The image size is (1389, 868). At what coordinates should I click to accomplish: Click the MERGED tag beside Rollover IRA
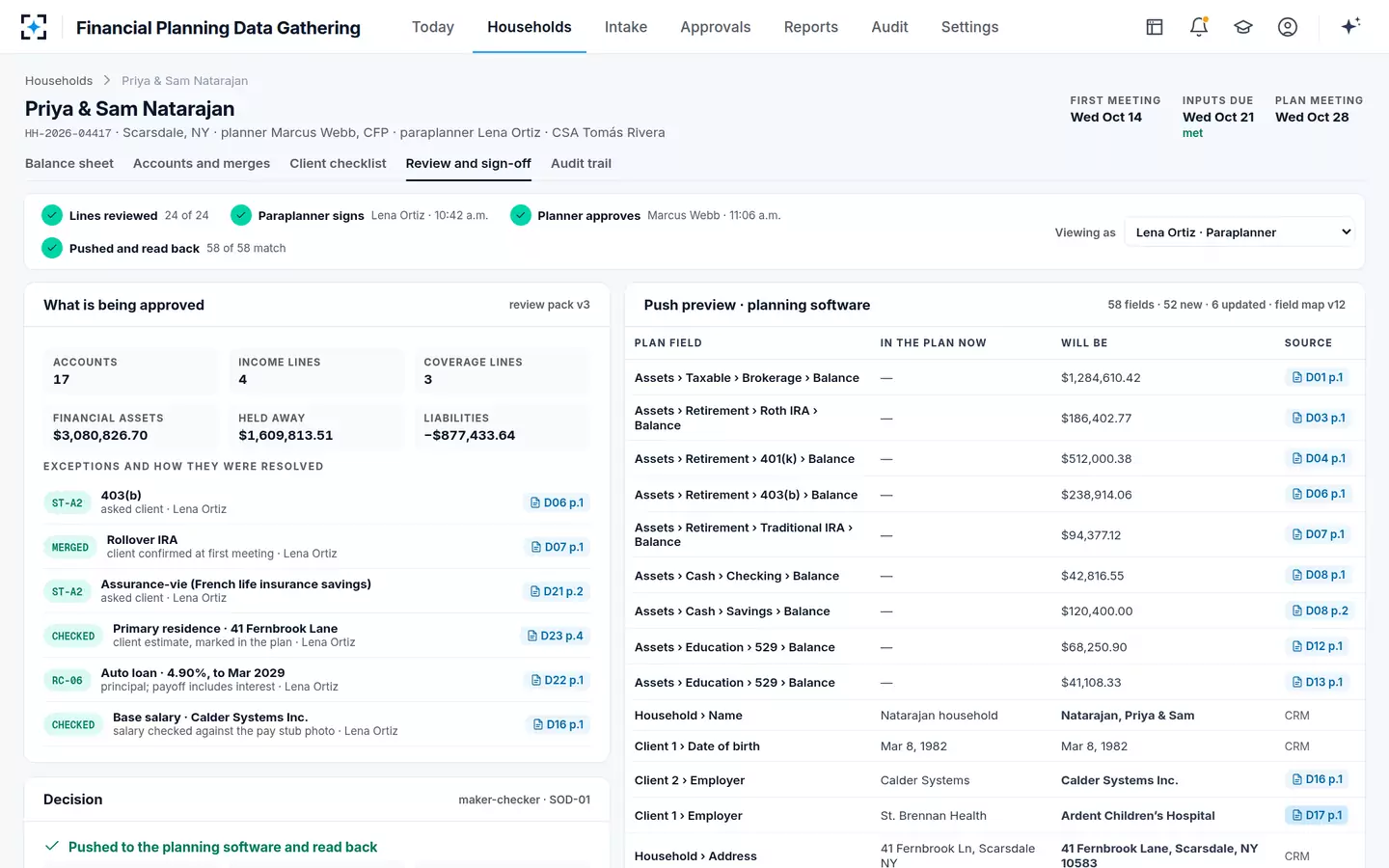click(70, 547)
